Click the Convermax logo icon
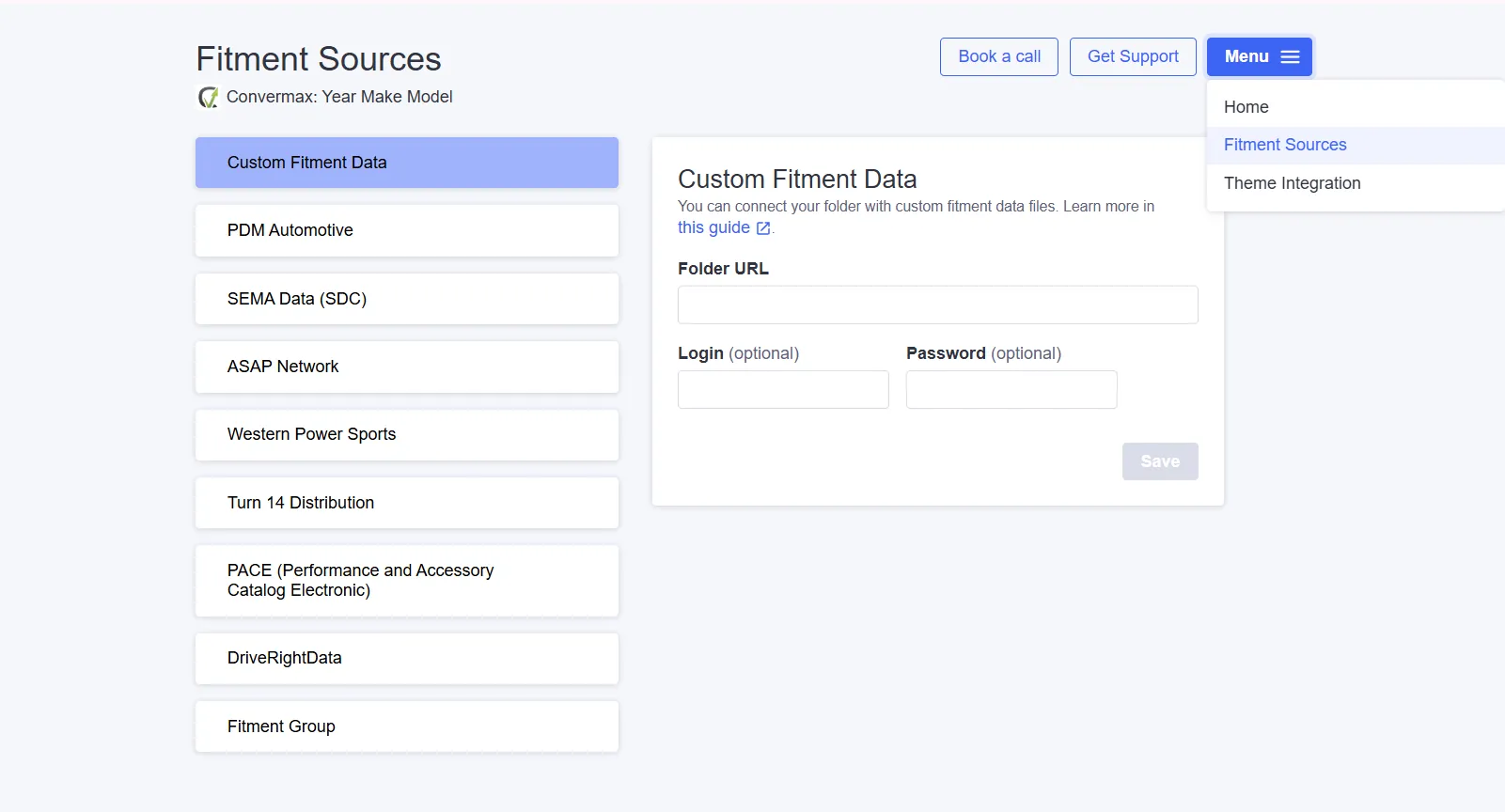The width and height of the screenshot is (1505, 812). click(208, 98)
